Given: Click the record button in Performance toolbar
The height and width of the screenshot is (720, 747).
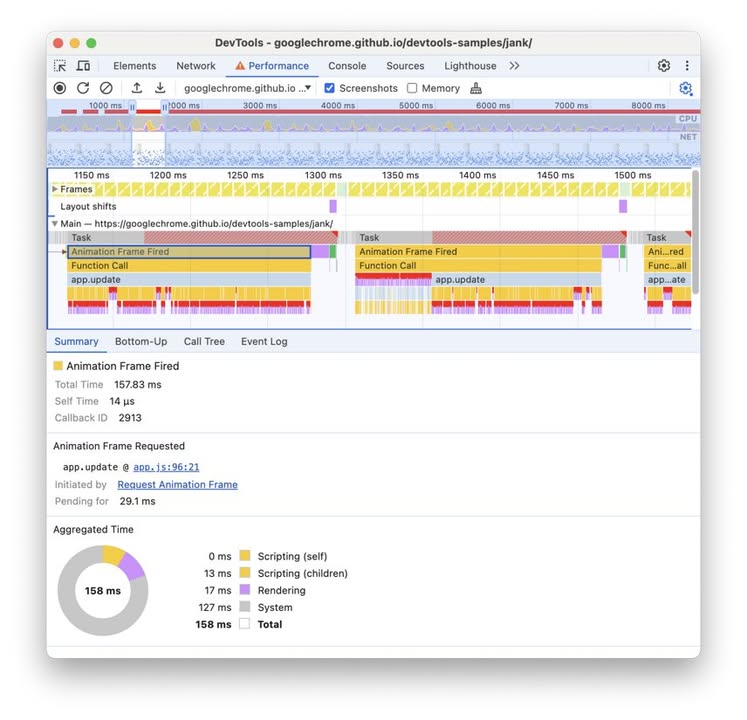Looking at the screenshot, I should point(60,88).
